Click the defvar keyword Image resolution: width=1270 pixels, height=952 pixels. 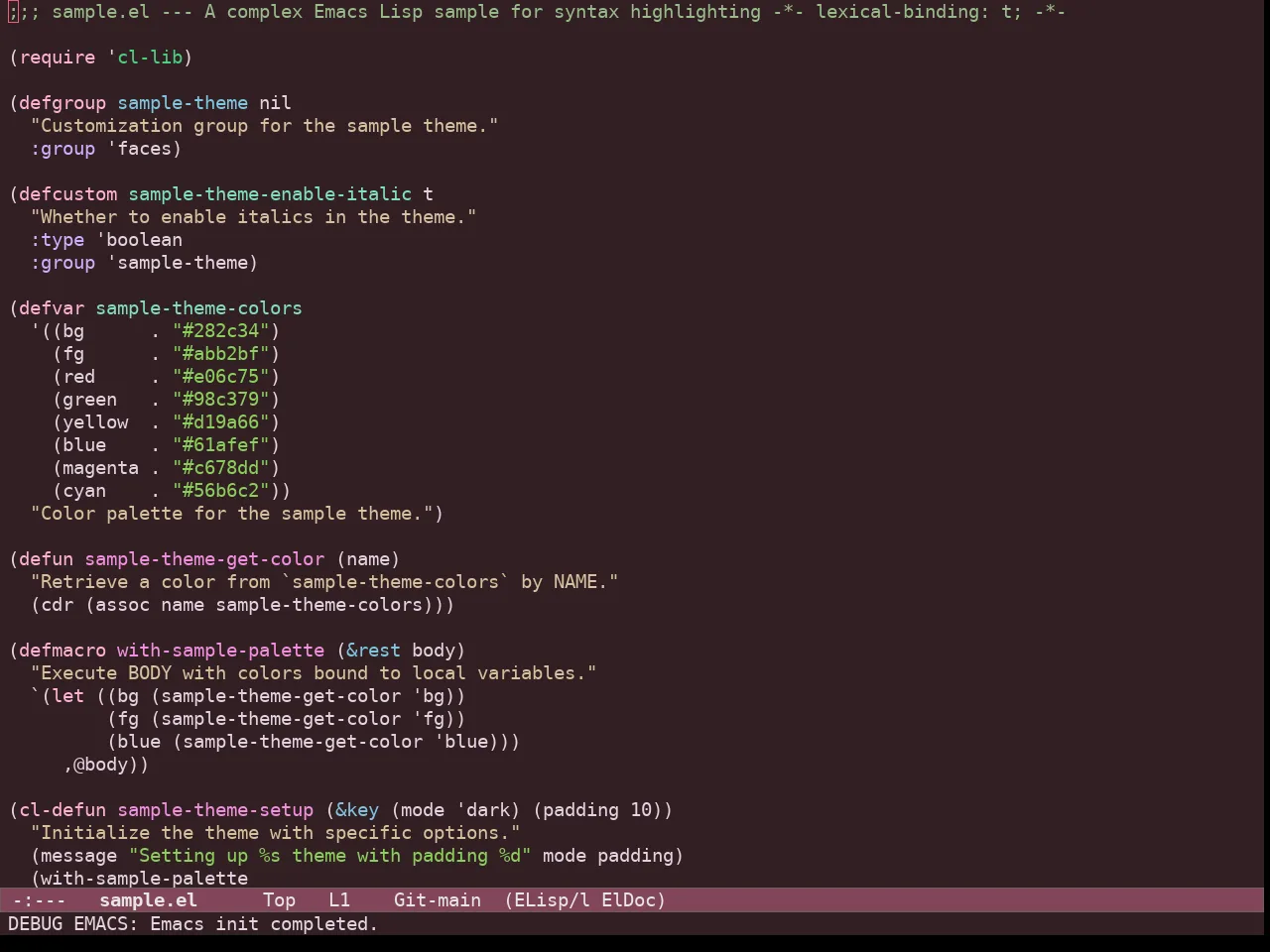pos(52,308)
